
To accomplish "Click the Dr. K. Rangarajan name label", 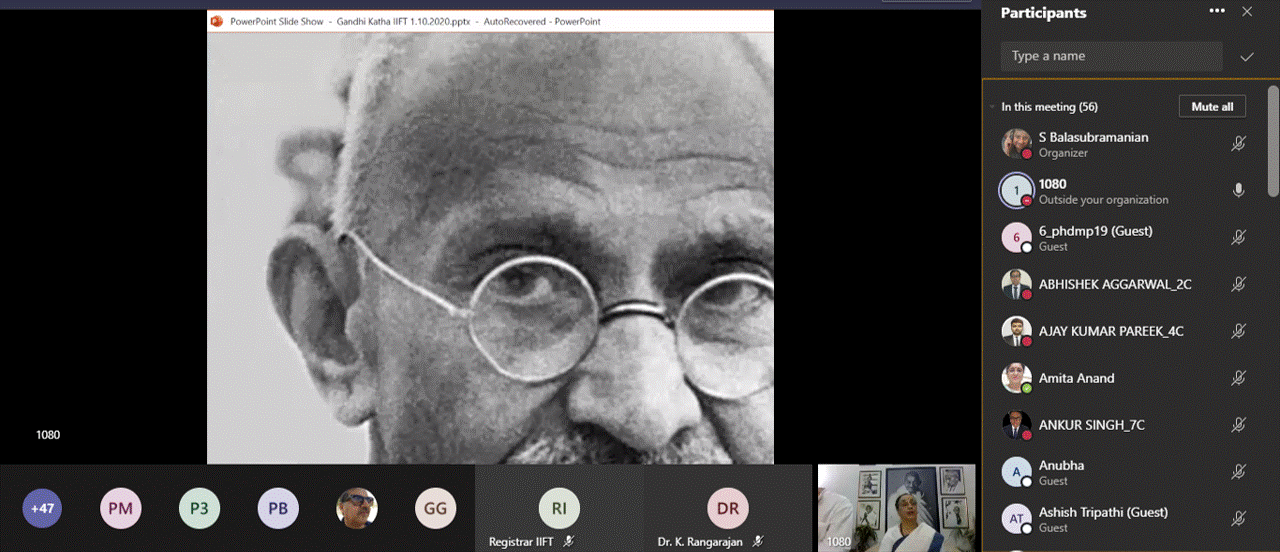I will click(x=700, y=541).
